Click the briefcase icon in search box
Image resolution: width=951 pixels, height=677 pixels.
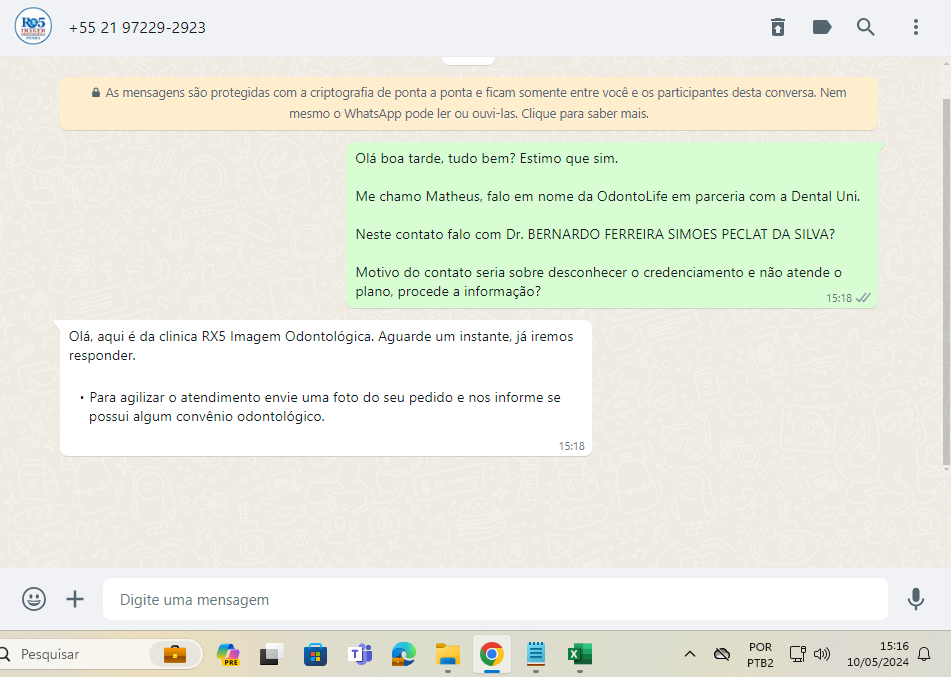175,655
